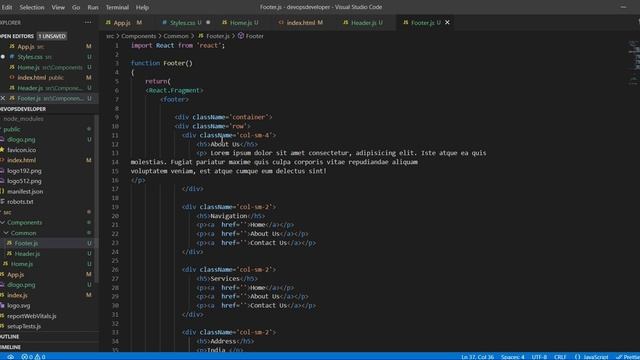
Task: Click the JS icon on the App.js tab
Action: click(x=108, y=22)
